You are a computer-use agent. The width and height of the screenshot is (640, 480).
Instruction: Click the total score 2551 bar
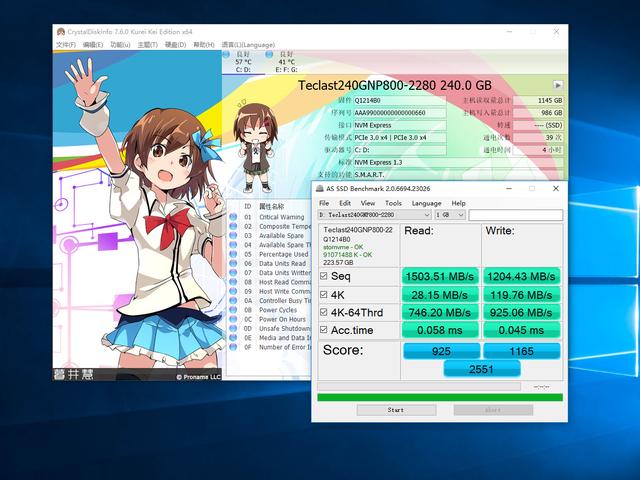(x=481, y=370)
